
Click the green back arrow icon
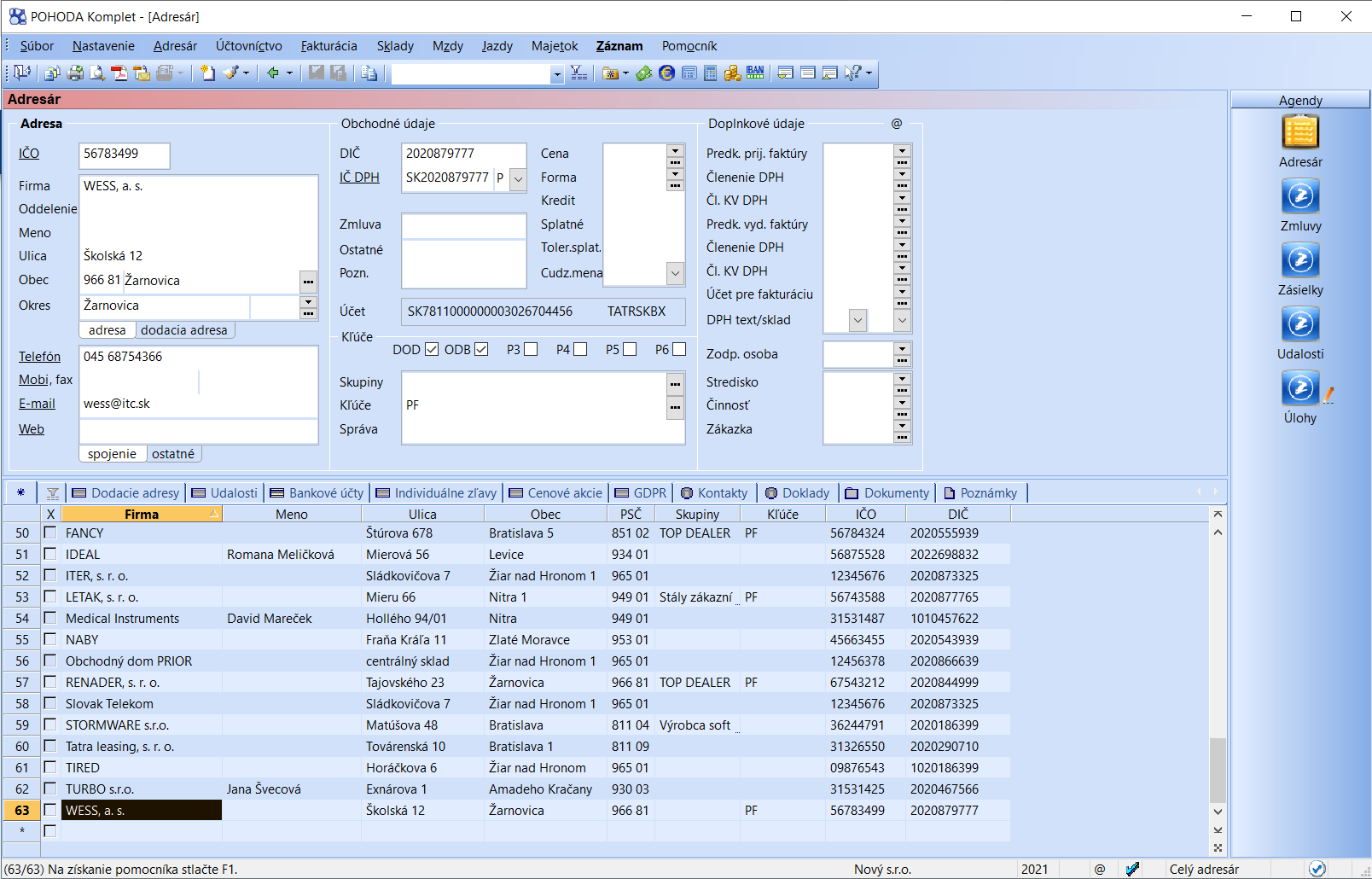coord(273,73)
